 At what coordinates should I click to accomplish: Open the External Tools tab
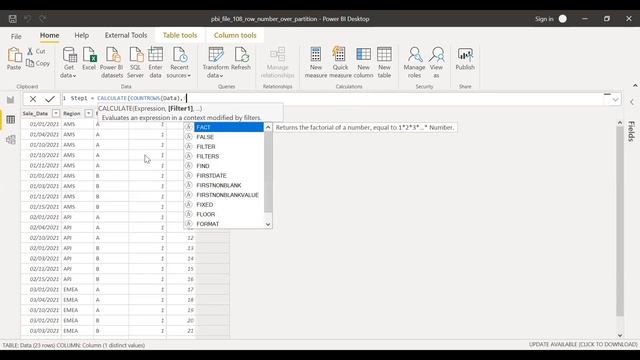pyautogui.click(x=126, y=36)
